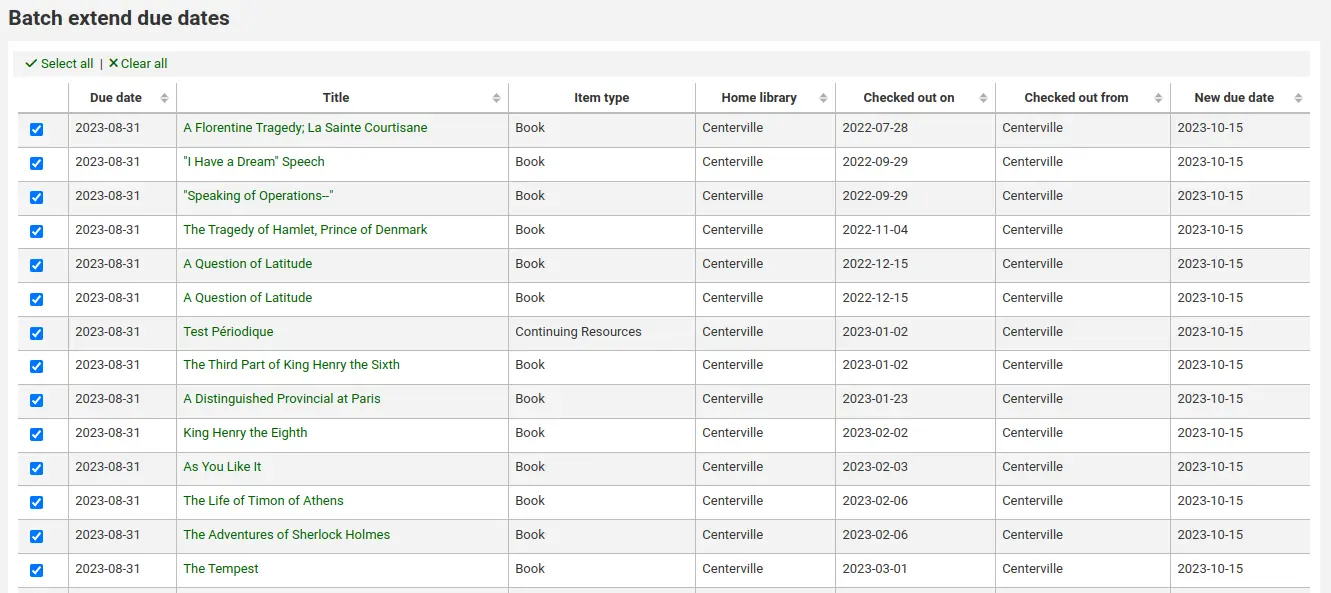Uncheck "I Have a Dream" Speech checkbox
The height and width of the screenshot is (593, 1331).
pos(37,164)
